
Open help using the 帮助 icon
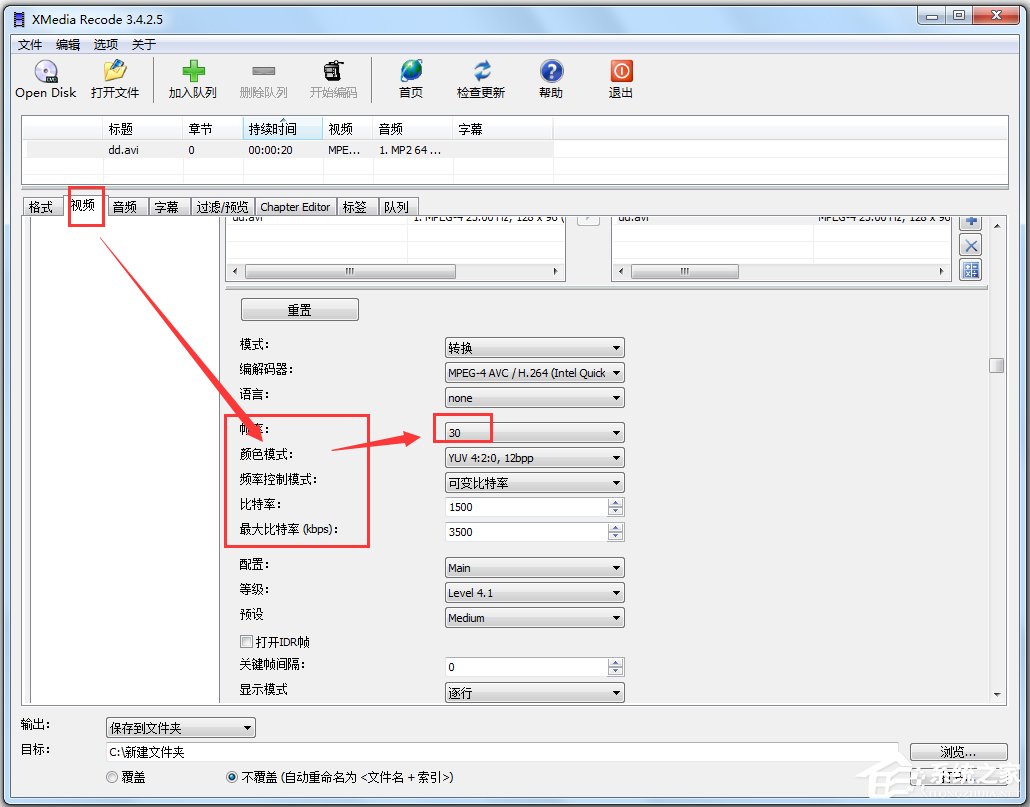click(551, 80)
